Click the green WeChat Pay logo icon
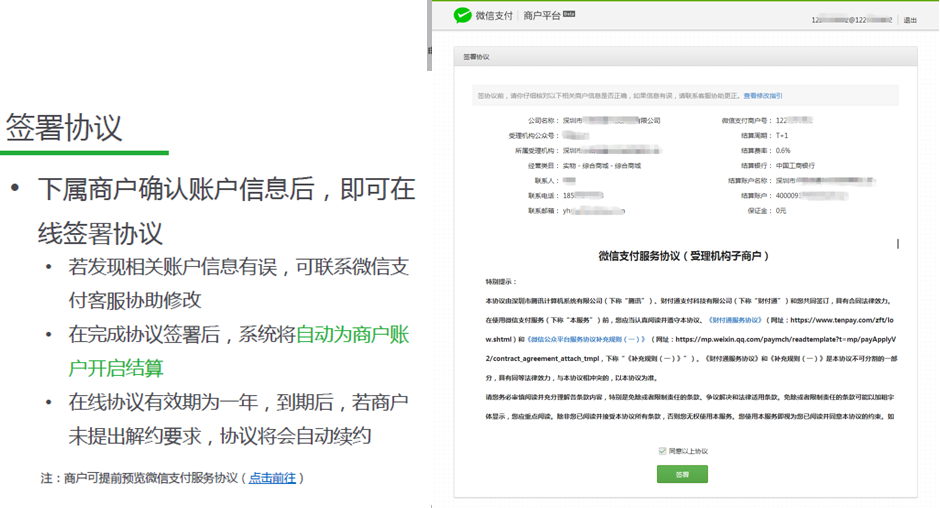940x508 pixels. (x=462, y=15)
